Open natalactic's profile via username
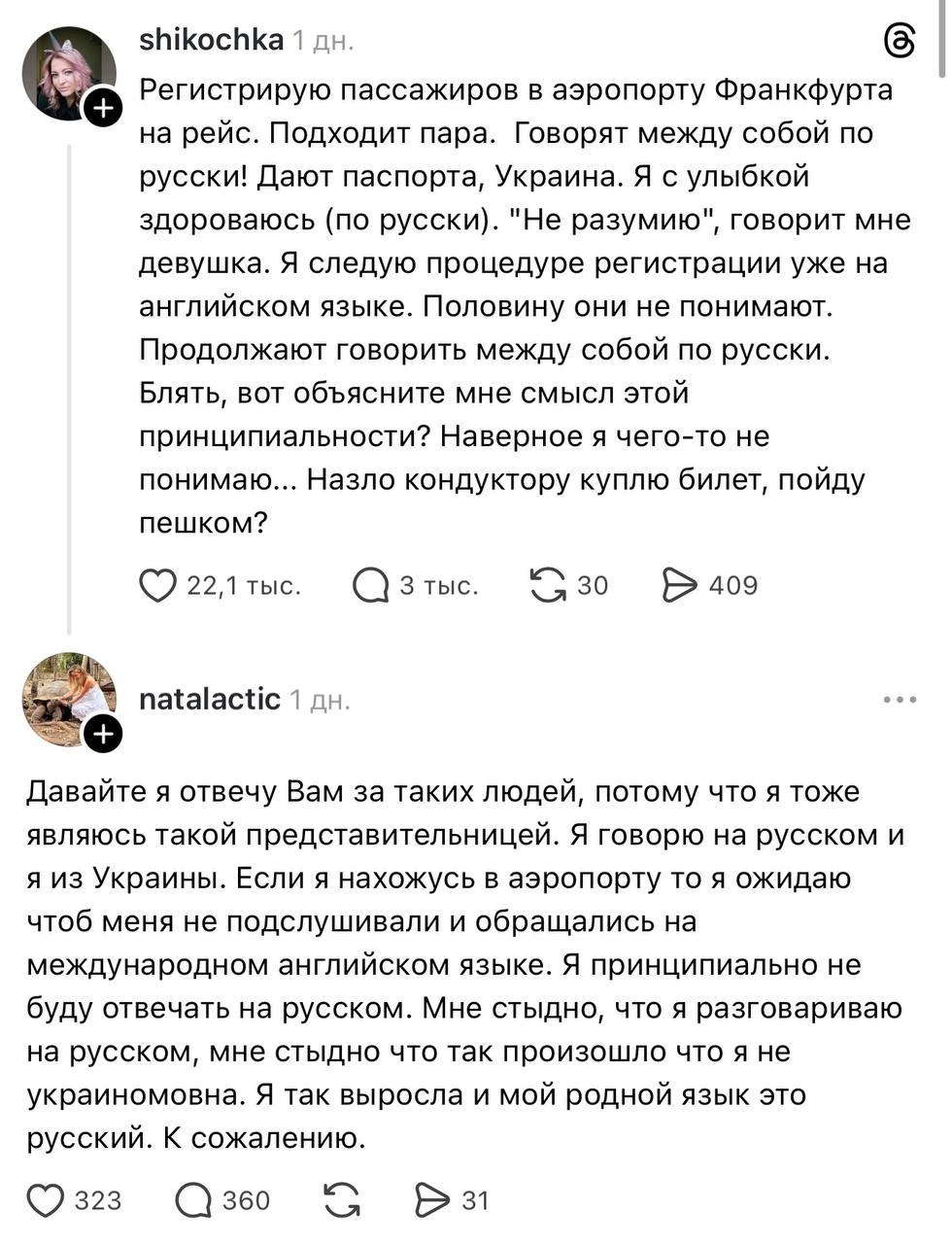 (210, 699)
